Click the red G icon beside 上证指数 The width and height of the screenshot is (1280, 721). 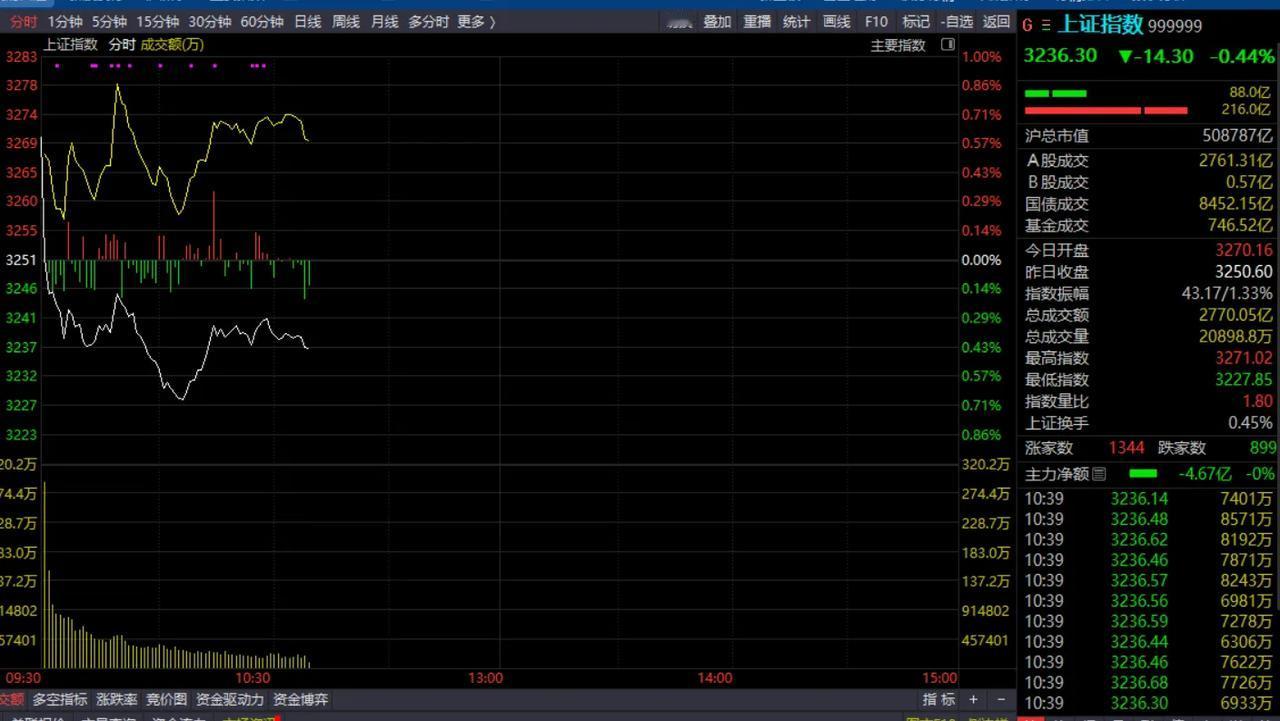point(1027,25)
